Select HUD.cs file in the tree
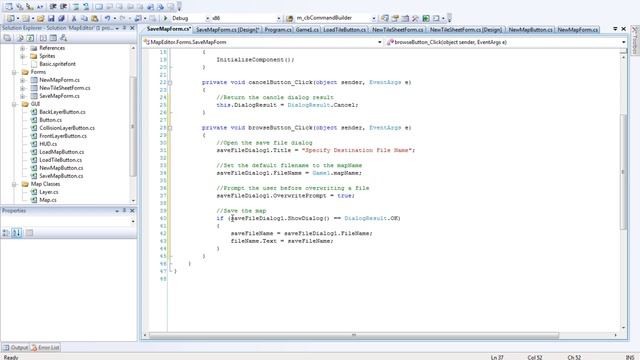This screenshot has height=360, width=640. [48, 144]
